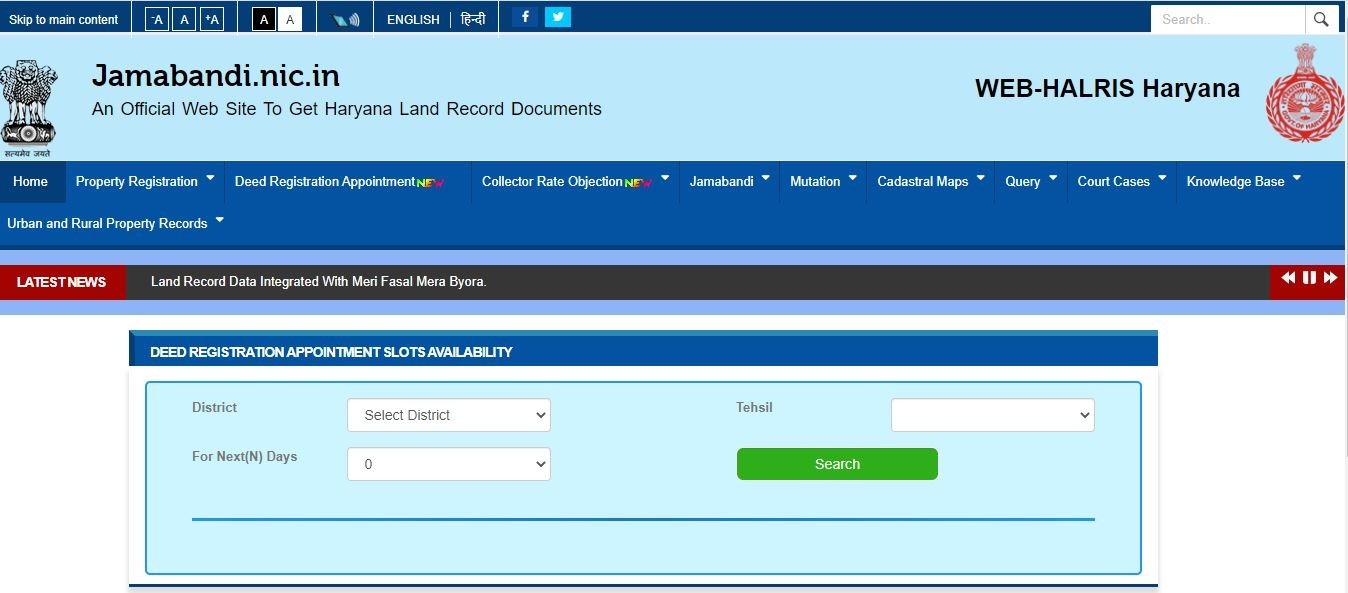Open the Select District dropdown
Image resolution: width=1348 pixels, height=593 pixels.
pos(448,415)
